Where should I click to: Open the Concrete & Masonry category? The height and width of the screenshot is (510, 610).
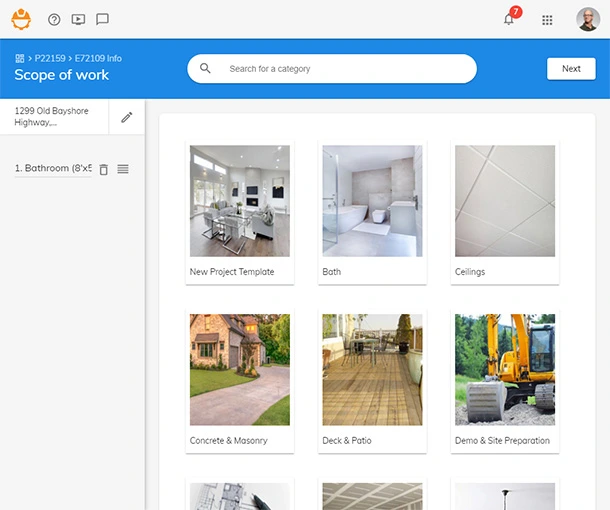(x=240, y=381)
